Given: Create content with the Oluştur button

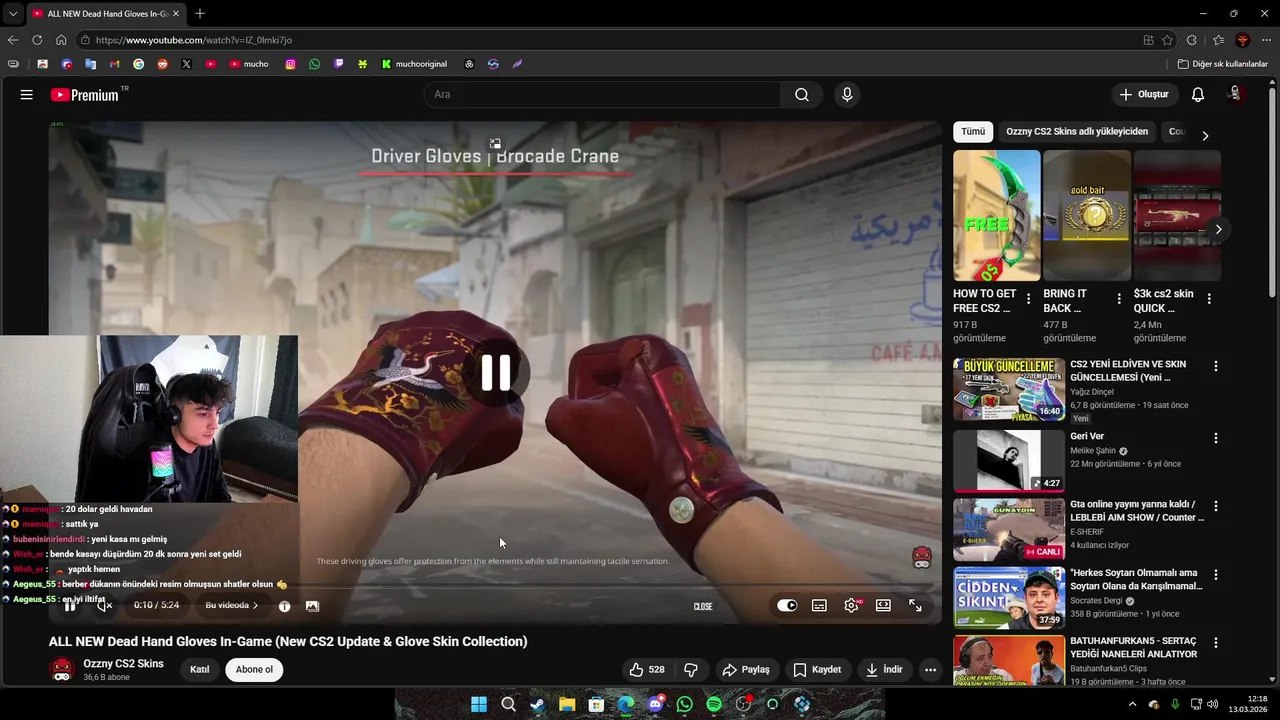Looking at the screenshot, I should (x=1143, y=95).
